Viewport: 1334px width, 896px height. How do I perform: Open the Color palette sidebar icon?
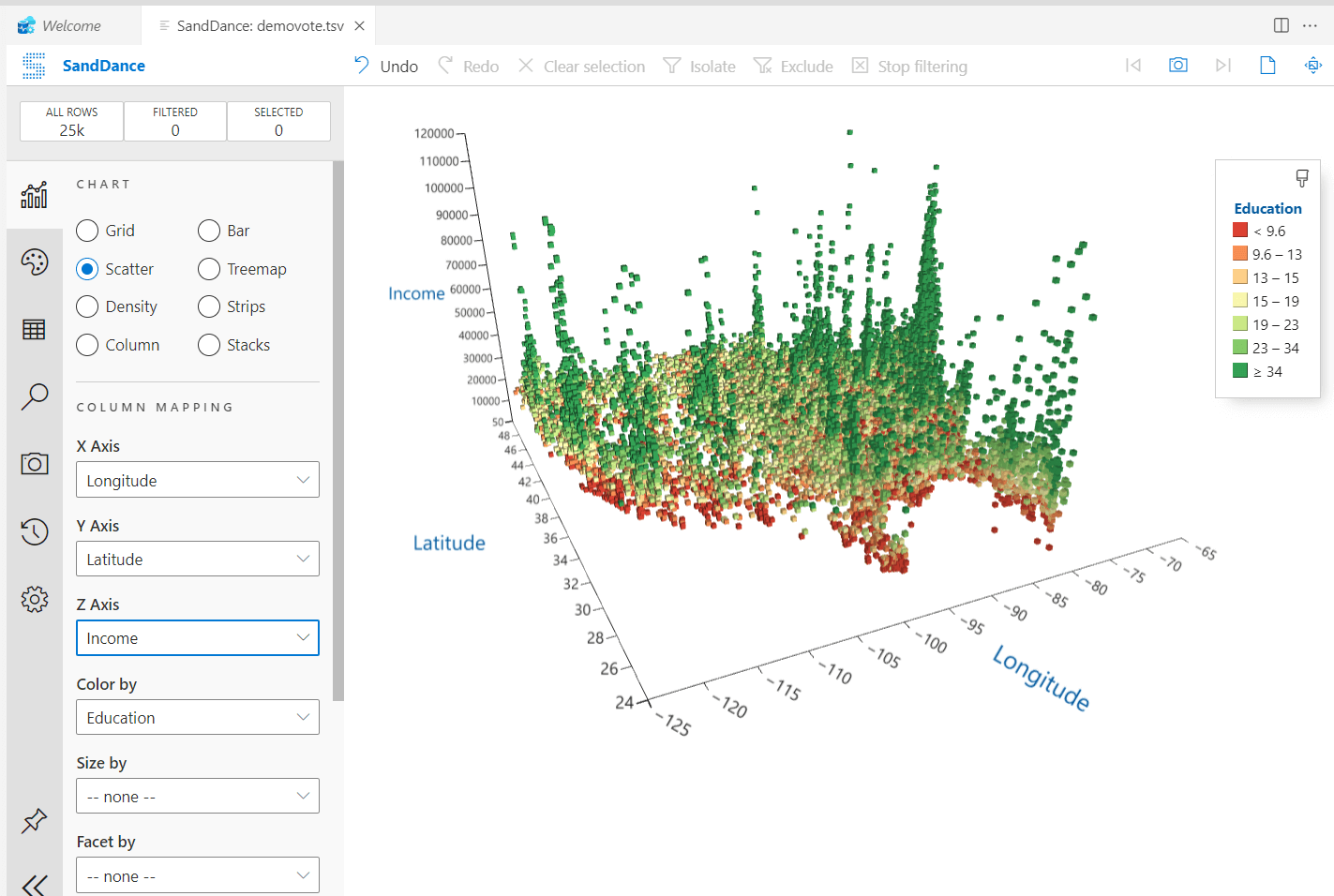(x=35, y=262)
